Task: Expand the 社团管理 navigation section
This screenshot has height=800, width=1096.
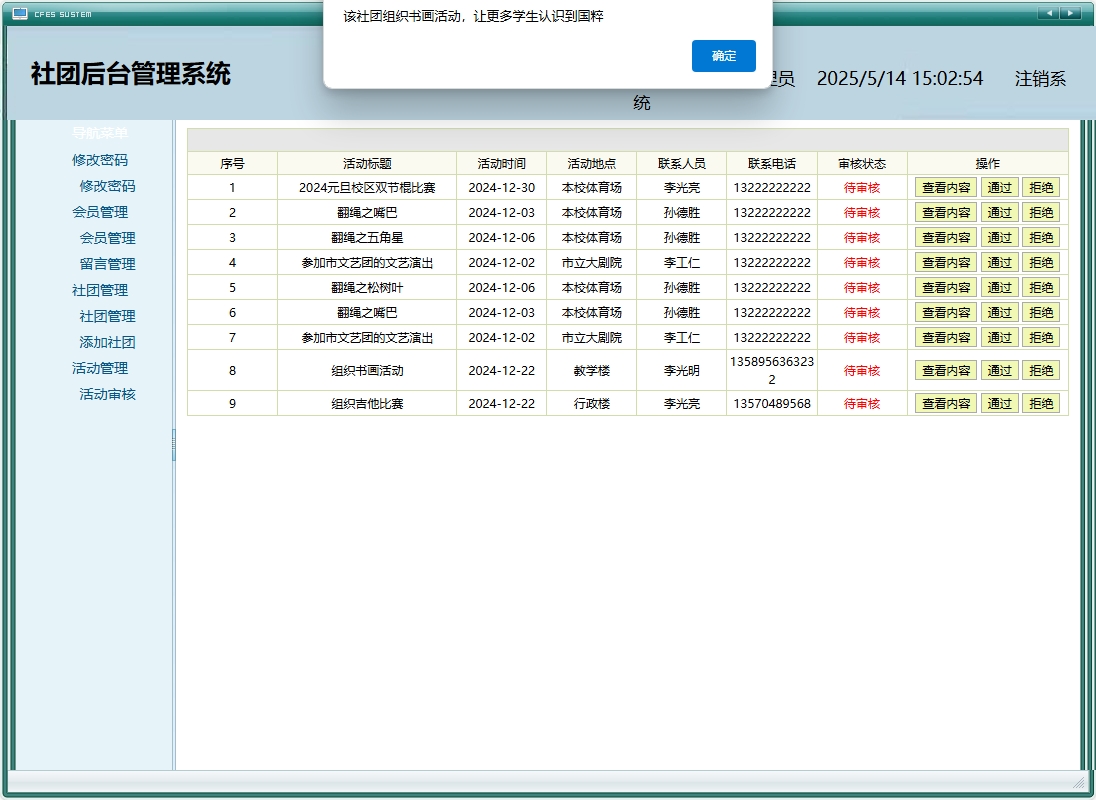Action: (x=102, y=290)
